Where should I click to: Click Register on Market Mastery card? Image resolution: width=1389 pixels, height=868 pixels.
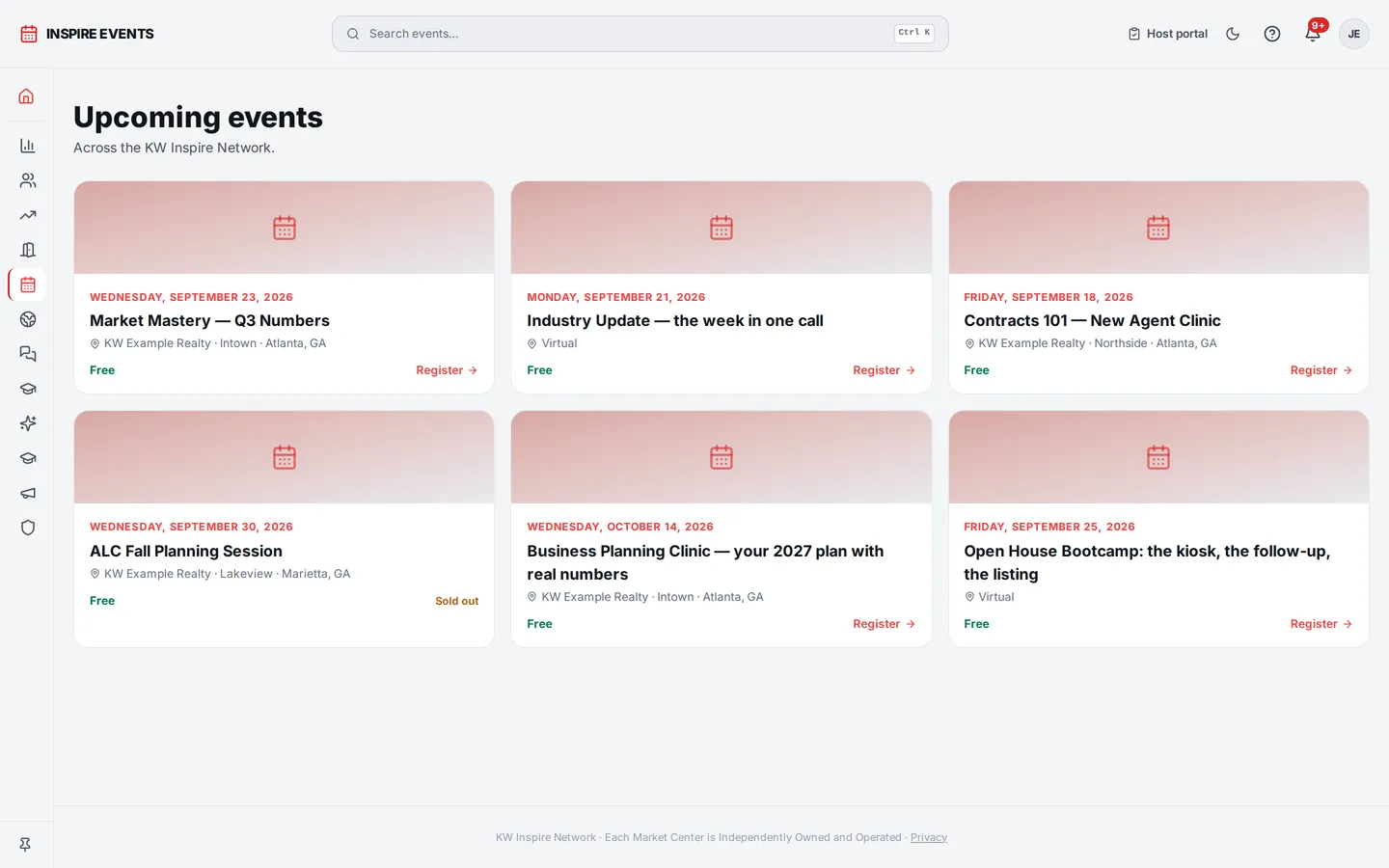point(447,370)
